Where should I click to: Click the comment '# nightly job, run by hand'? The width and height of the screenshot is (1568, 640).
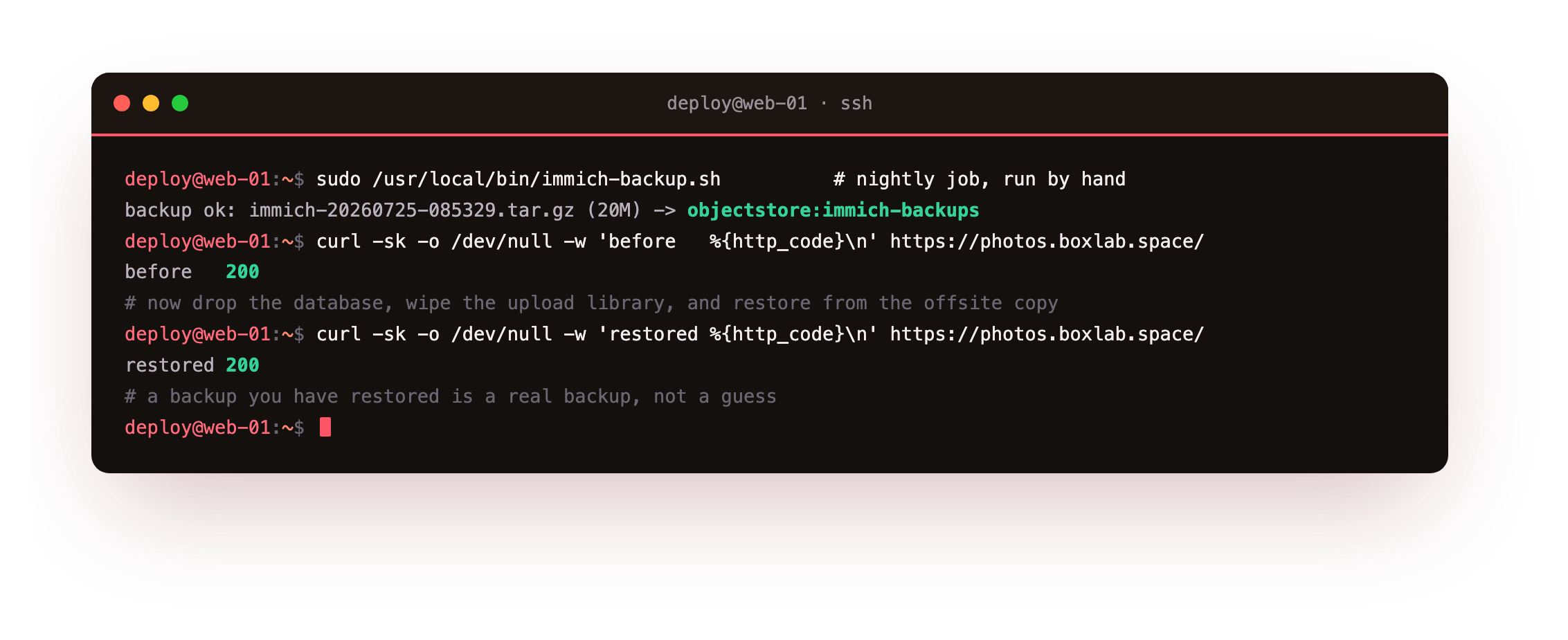979,179
